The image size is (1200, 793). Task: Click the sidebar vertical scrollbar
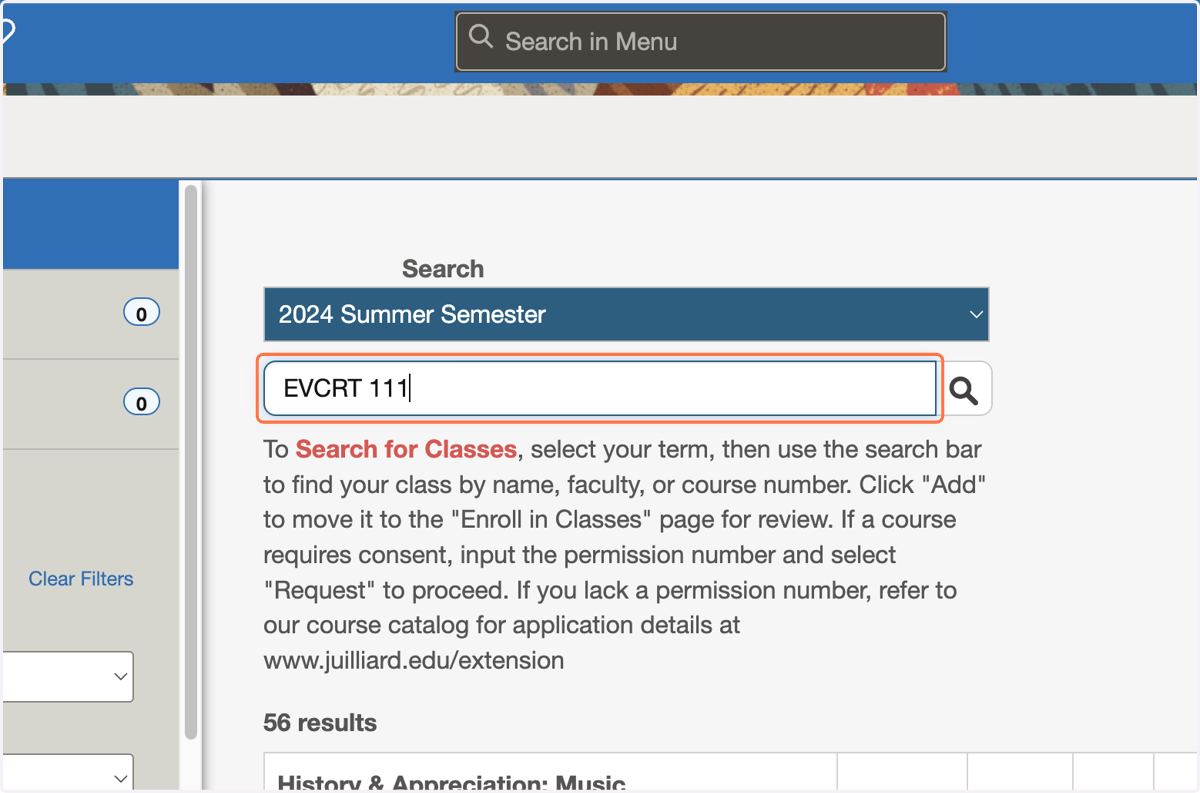191,460
